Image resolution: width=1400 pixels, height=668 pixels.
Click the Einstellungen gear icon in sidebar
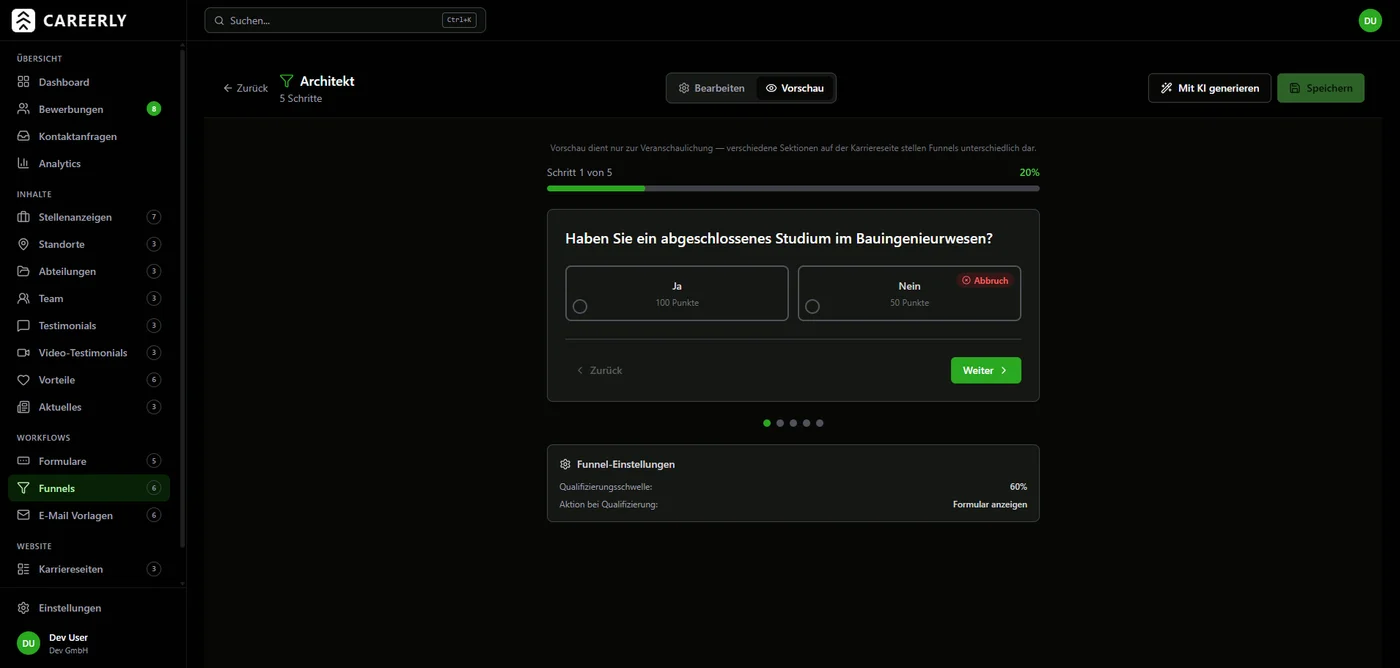pos(23,608)
